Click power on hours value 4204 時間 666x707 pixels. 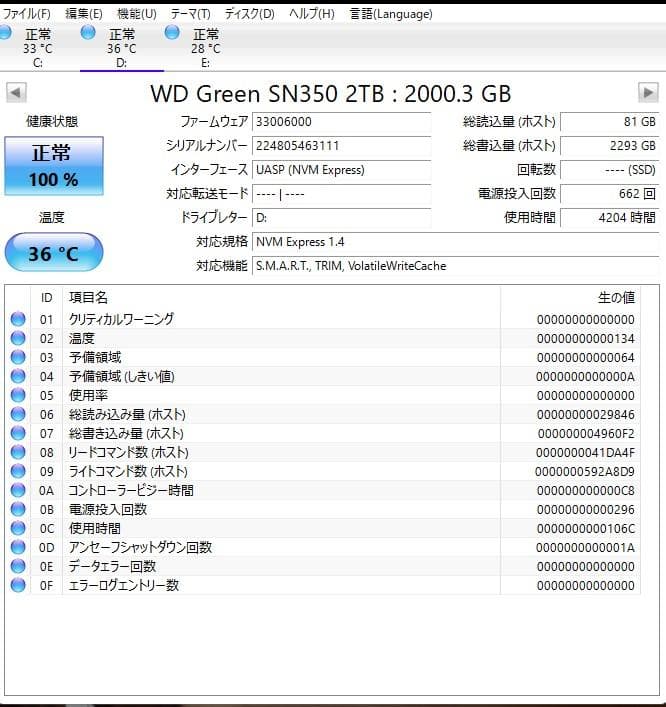pos(610,218)
